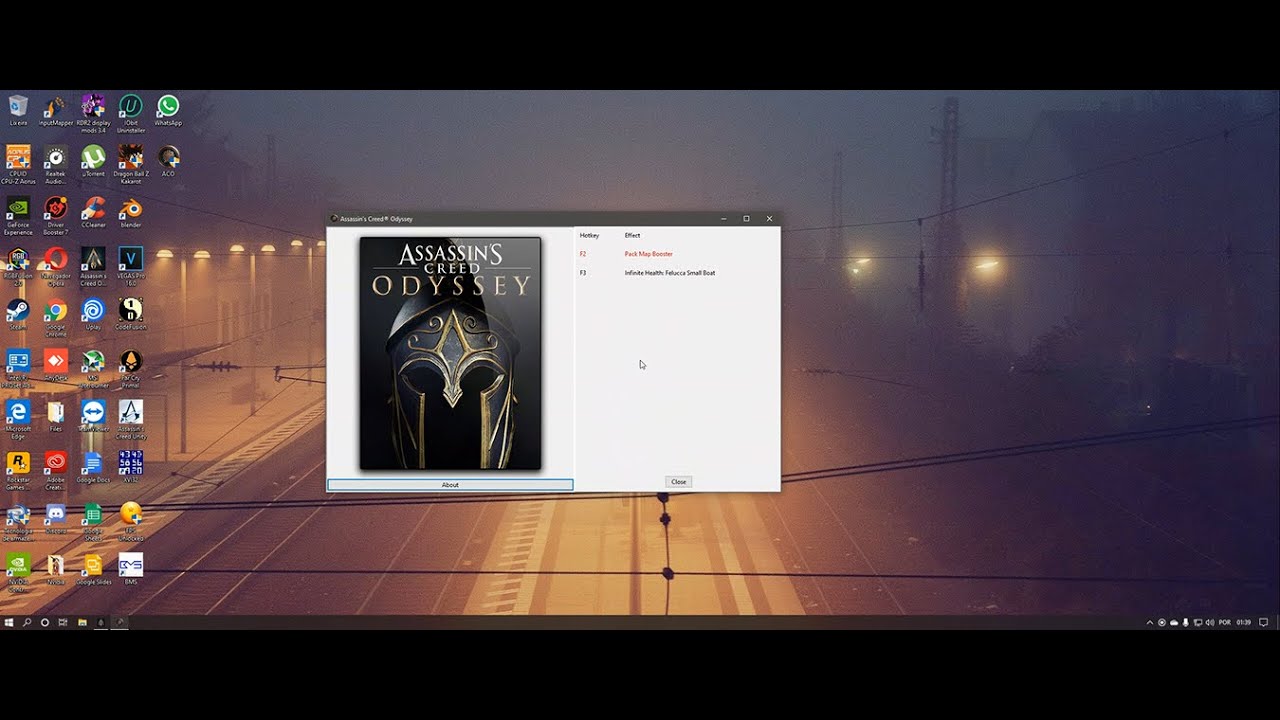Open the AnyDesk desktop shortcut

coord(55,365)
